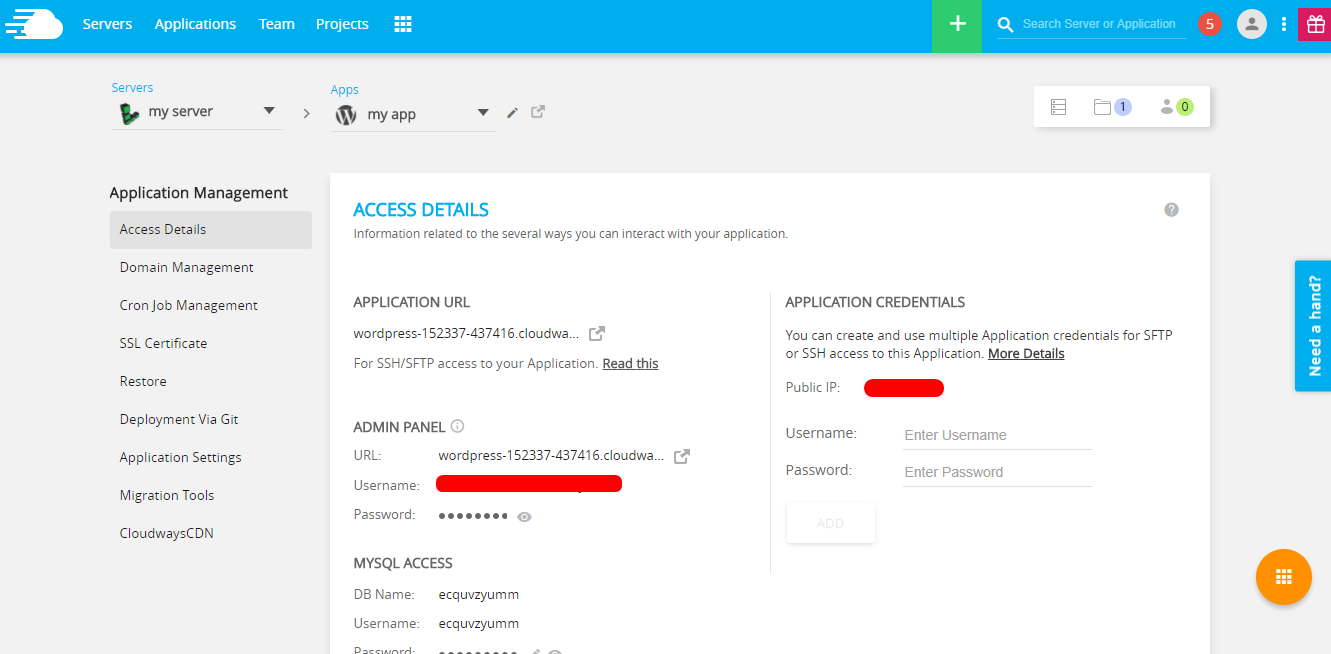Expand the 'my server' dropdown
This screenshot has height=654, width=1331.
(x=196, y=112)
